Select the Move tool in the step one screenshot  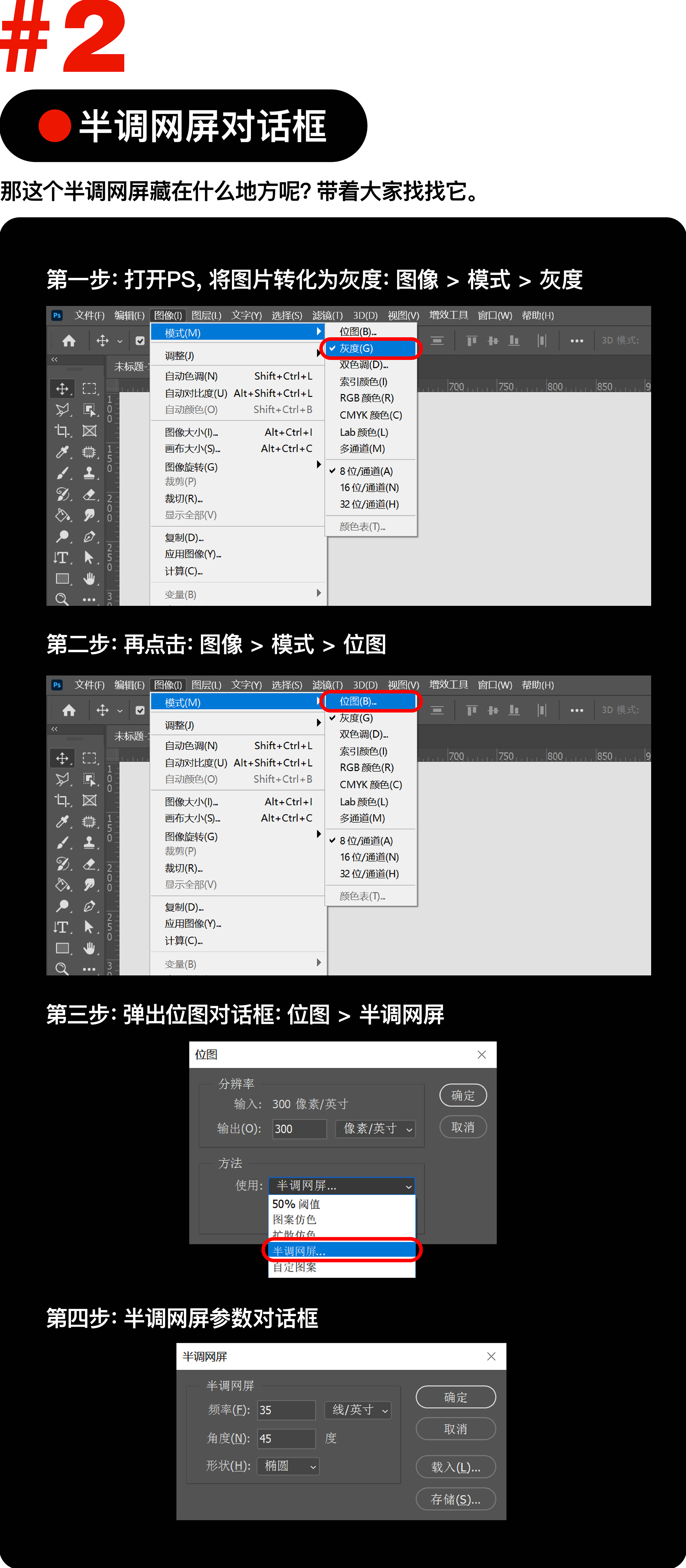pos(62,388)
